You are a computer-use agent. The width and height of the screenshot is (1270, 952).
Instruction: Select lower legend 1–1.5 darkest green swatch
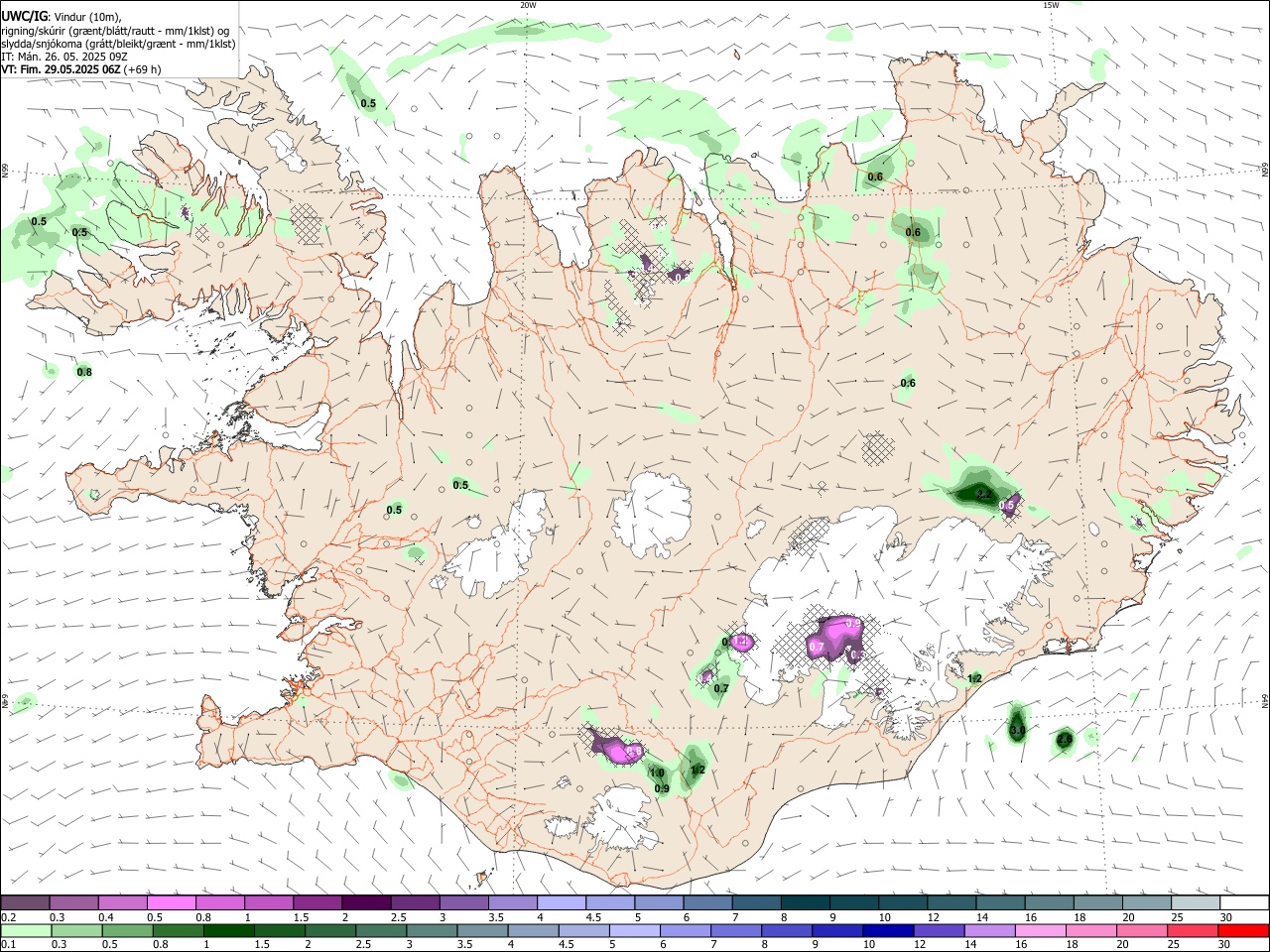(x=228, y=930)
